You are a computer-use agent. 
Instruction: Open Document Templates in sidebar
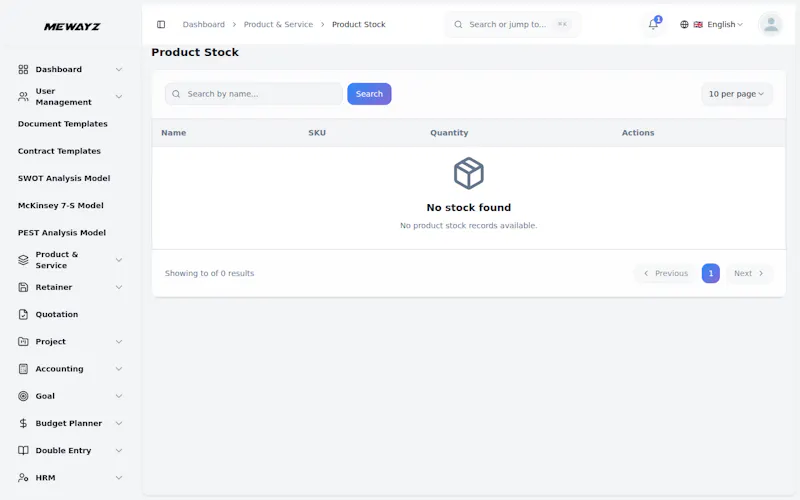[63, 124]
